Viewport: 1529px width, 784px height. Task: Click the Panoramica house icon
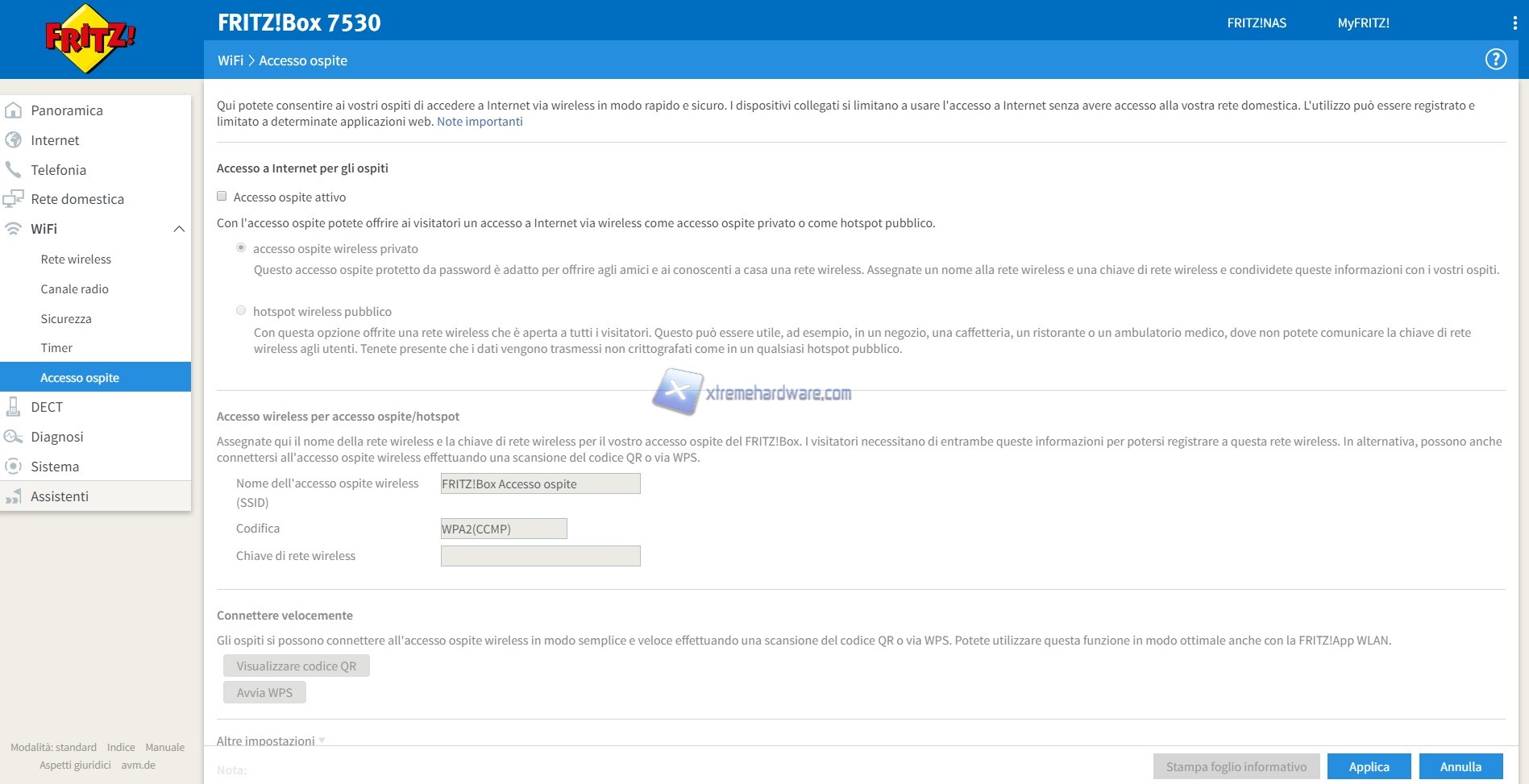click(14, 110)
